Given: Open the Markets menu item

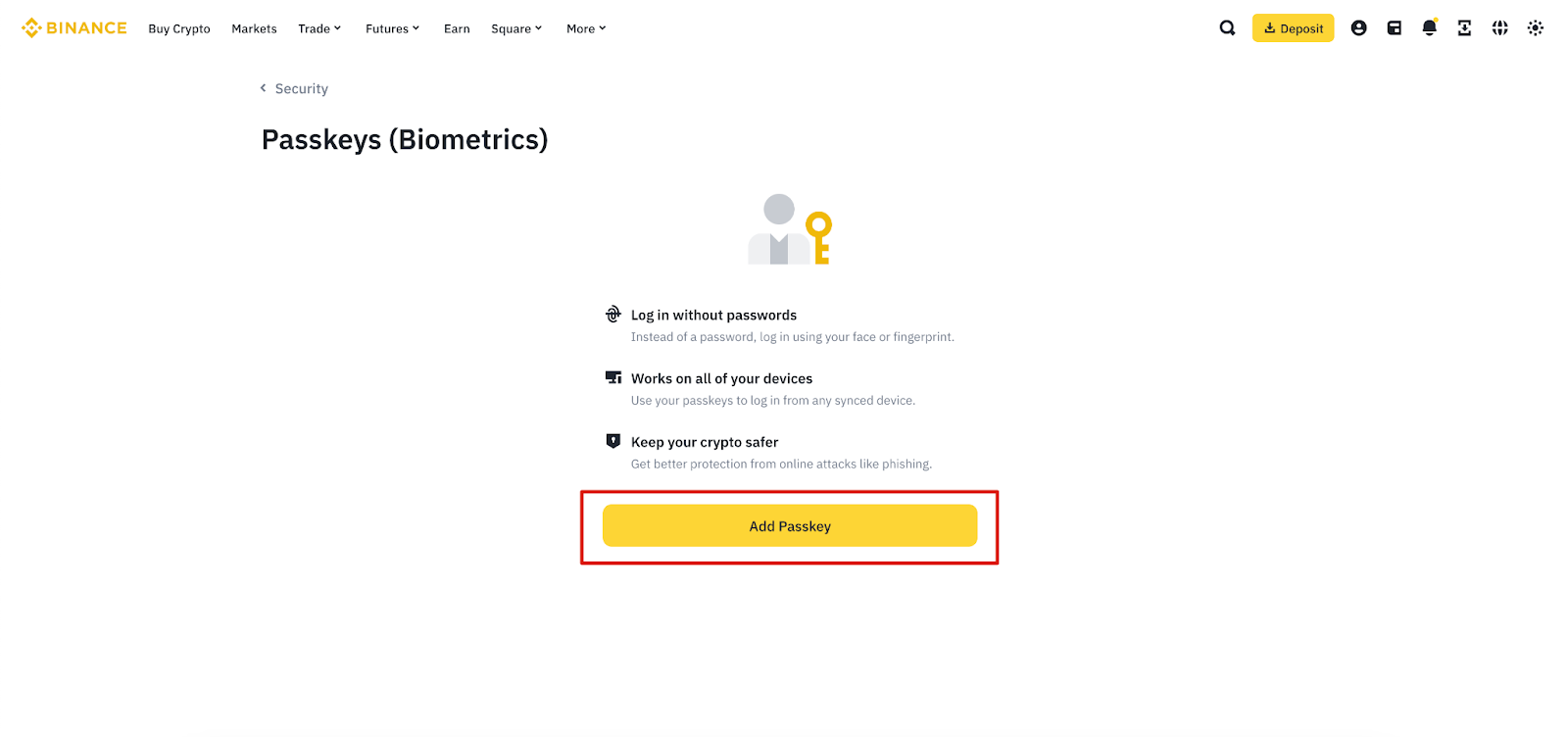Looking at the screenshot, I should pos(254,28).
